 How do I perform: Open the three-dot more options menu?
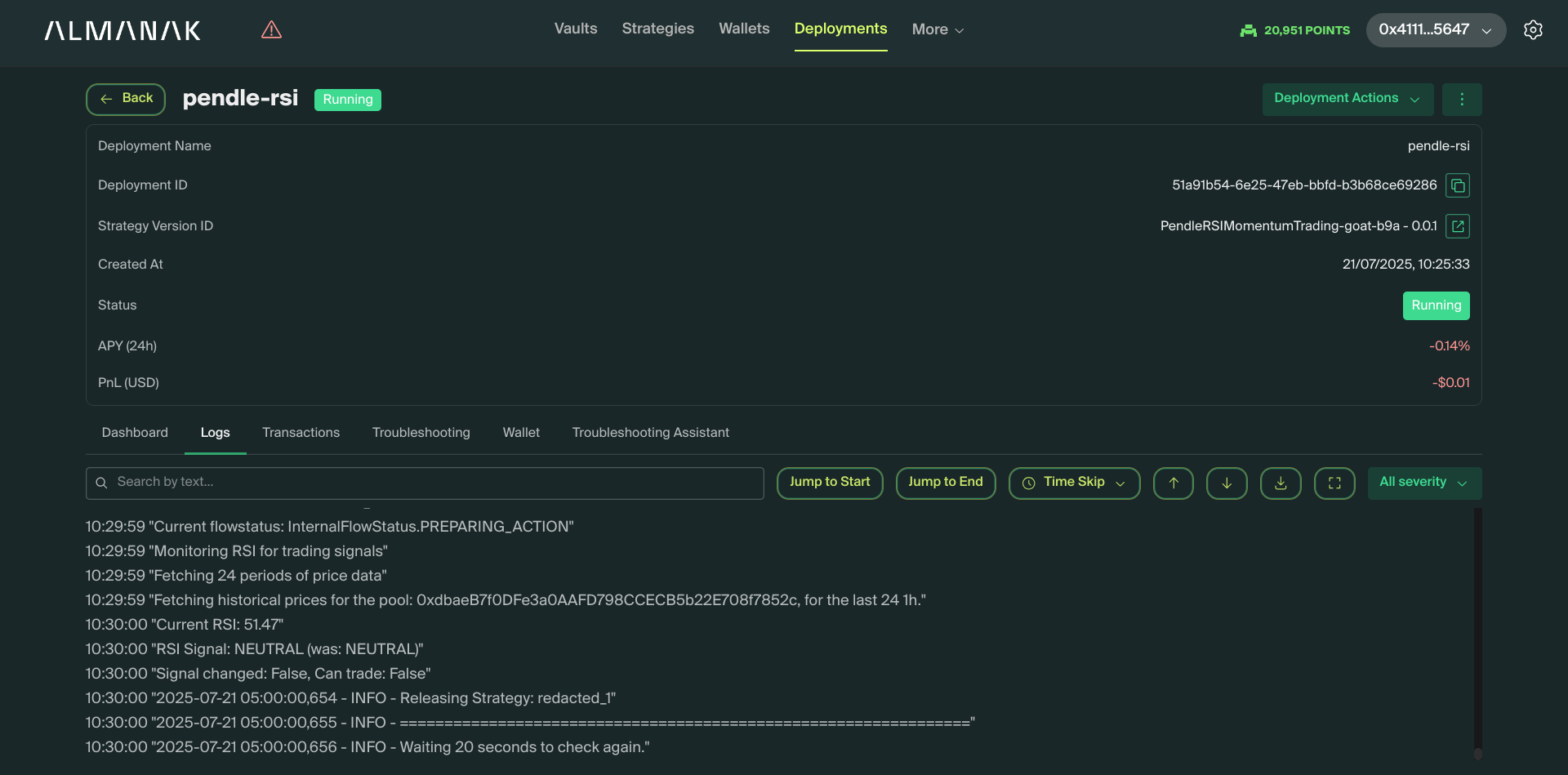[x=1462, y=100]
